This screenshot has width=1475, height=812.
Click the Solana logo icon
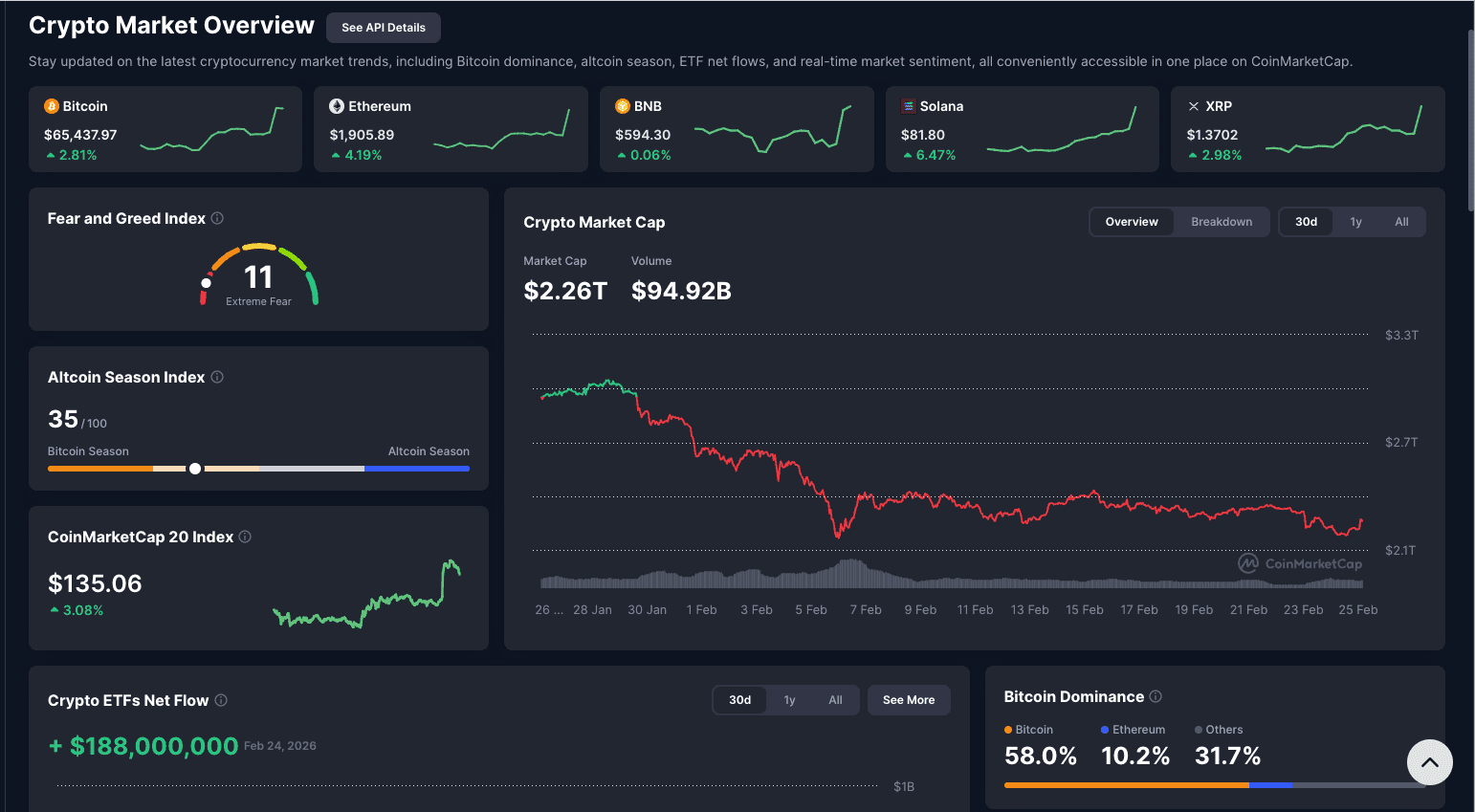[909, 106]
